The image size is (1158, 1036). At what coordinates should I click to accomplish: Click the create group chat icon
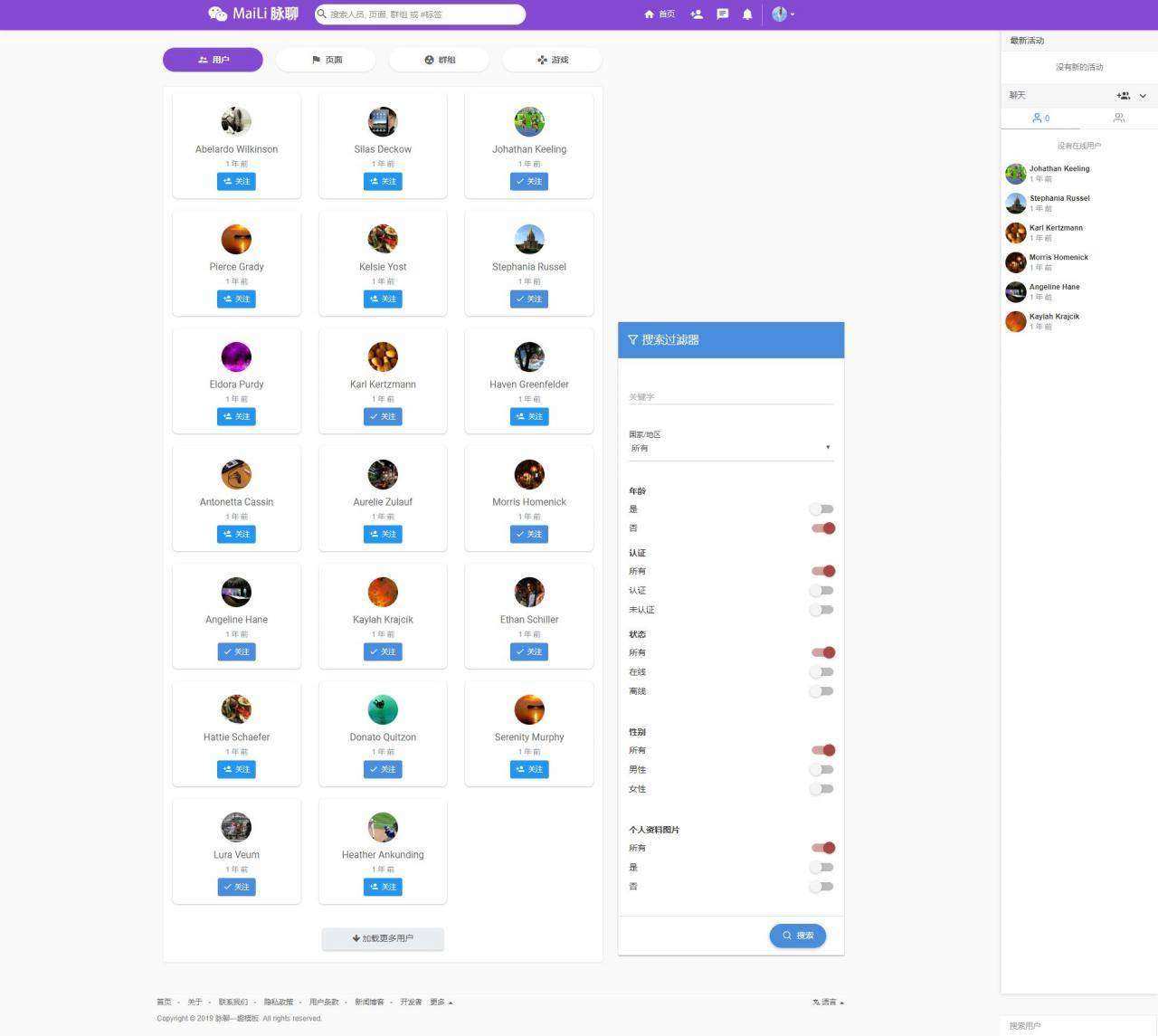[x=1123, y=96]
